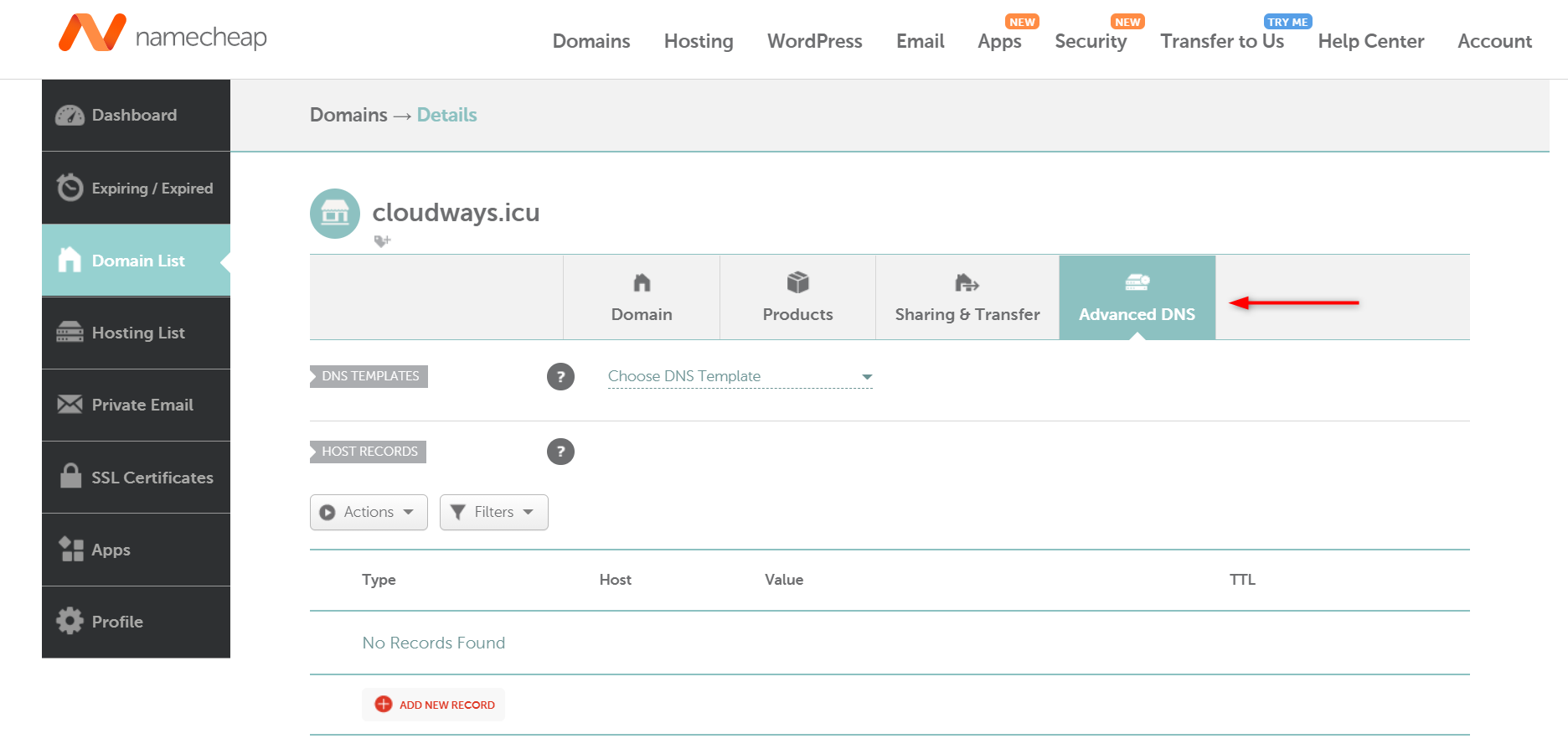Expand the Actions dropdown
The height and width of the screenshot is (749, 1568).
point(369,512)
